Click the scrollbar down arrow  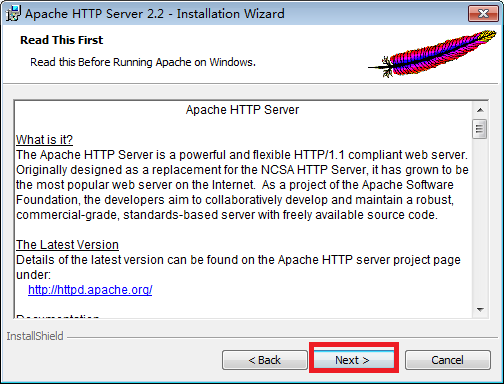coord(480,310)
